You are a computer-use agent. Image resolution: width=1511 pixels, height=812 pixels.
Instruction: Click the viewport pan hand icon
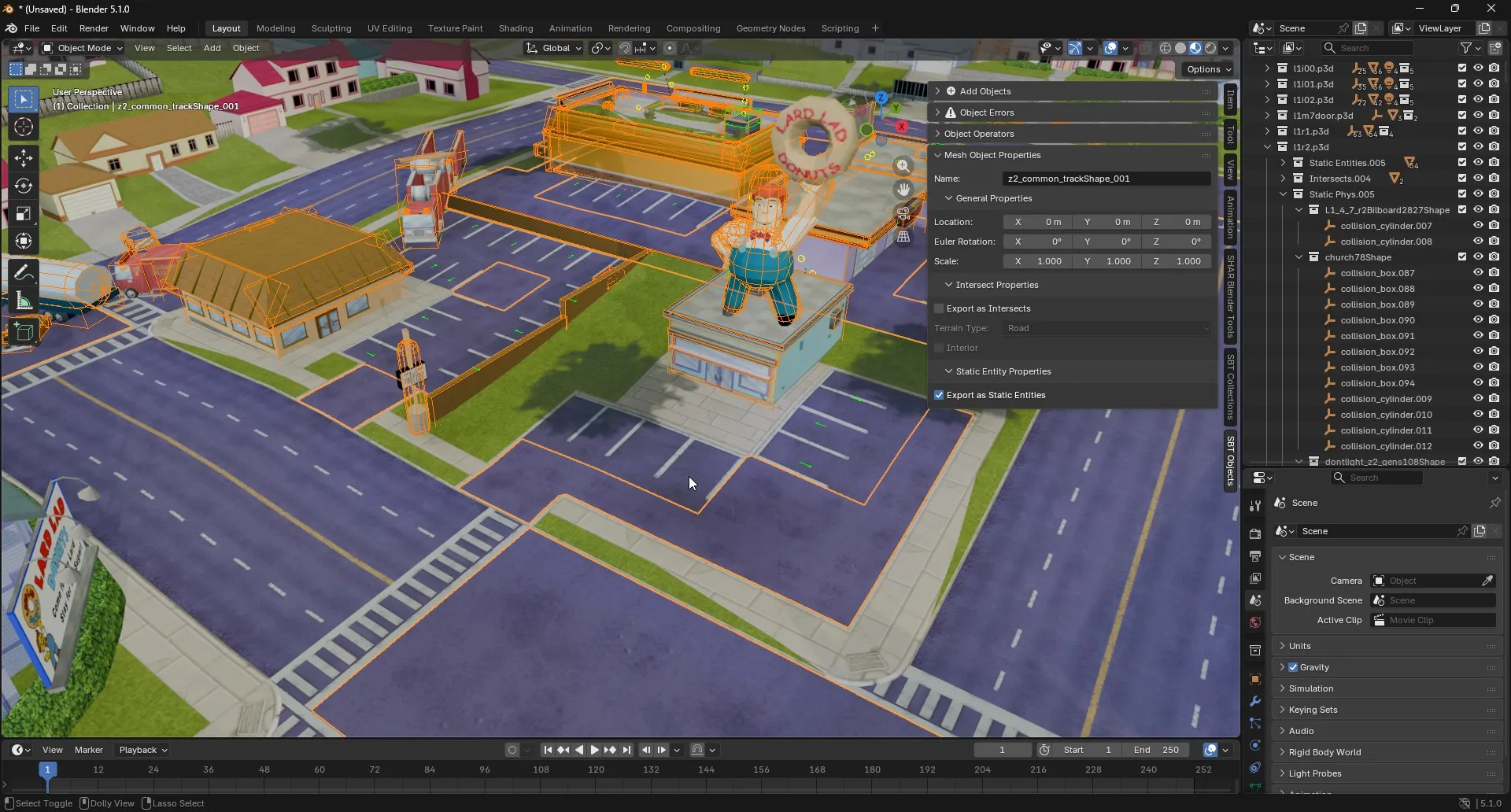(903, 190)
